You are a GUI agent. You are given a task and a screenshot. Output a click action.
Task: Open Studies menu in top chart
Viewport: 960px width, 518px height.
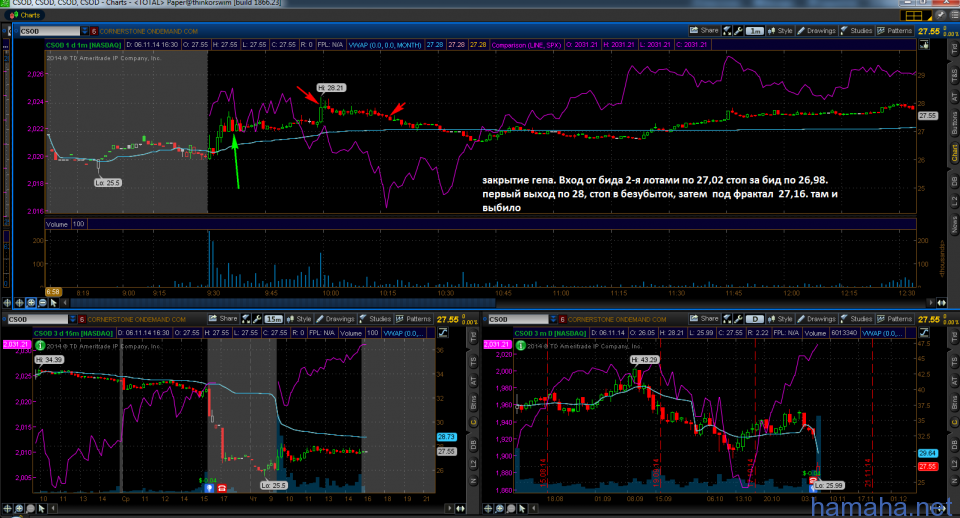point(857,31)
